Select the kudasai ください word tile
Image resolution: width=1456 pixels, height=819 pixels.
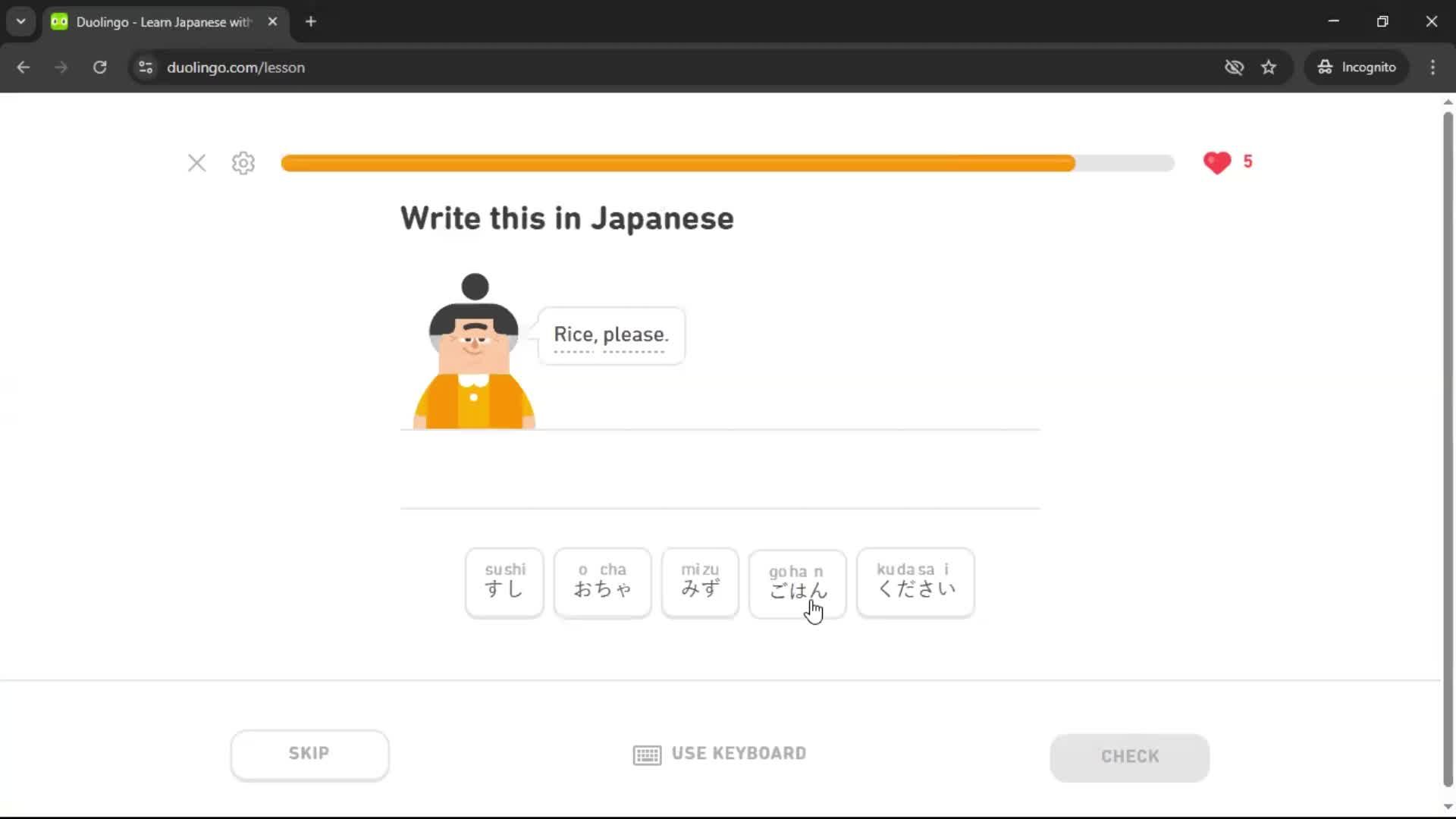(x=914, y=582)
